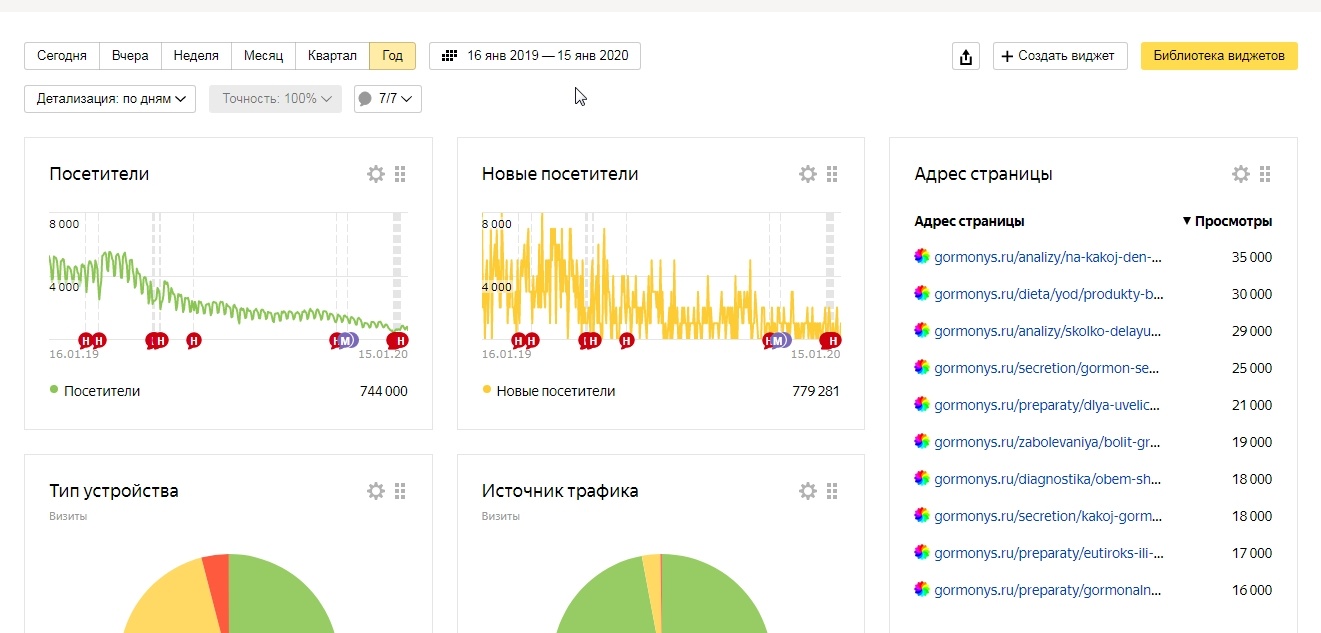The width and height of the screenshot is (1321, 633).
Task: Click total value 779 281 in Новые посетители
Action: point(816,391)
